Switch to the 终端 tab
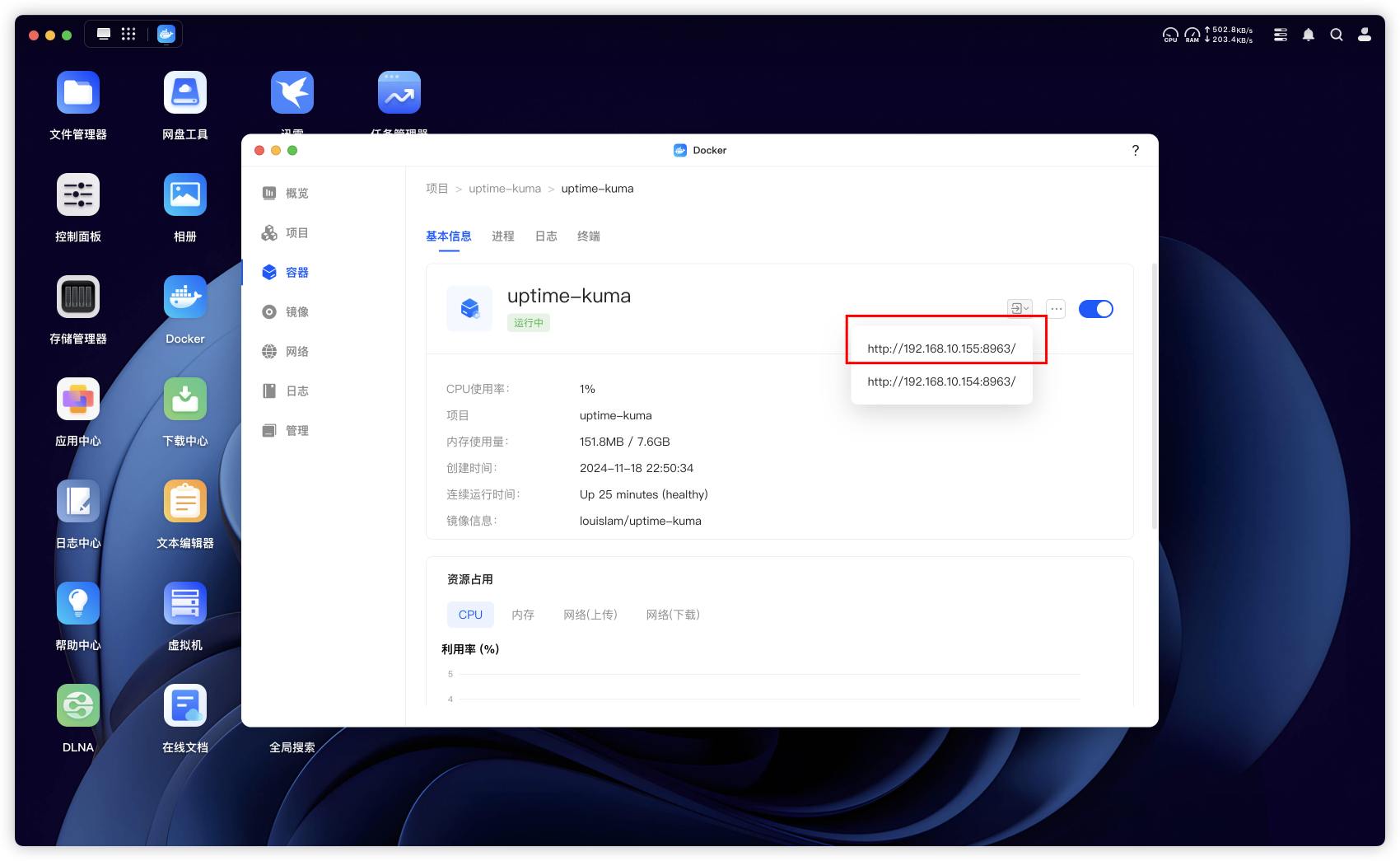Image resolution: width=1400 pixels, height=861 pixels. pos(589,236)
